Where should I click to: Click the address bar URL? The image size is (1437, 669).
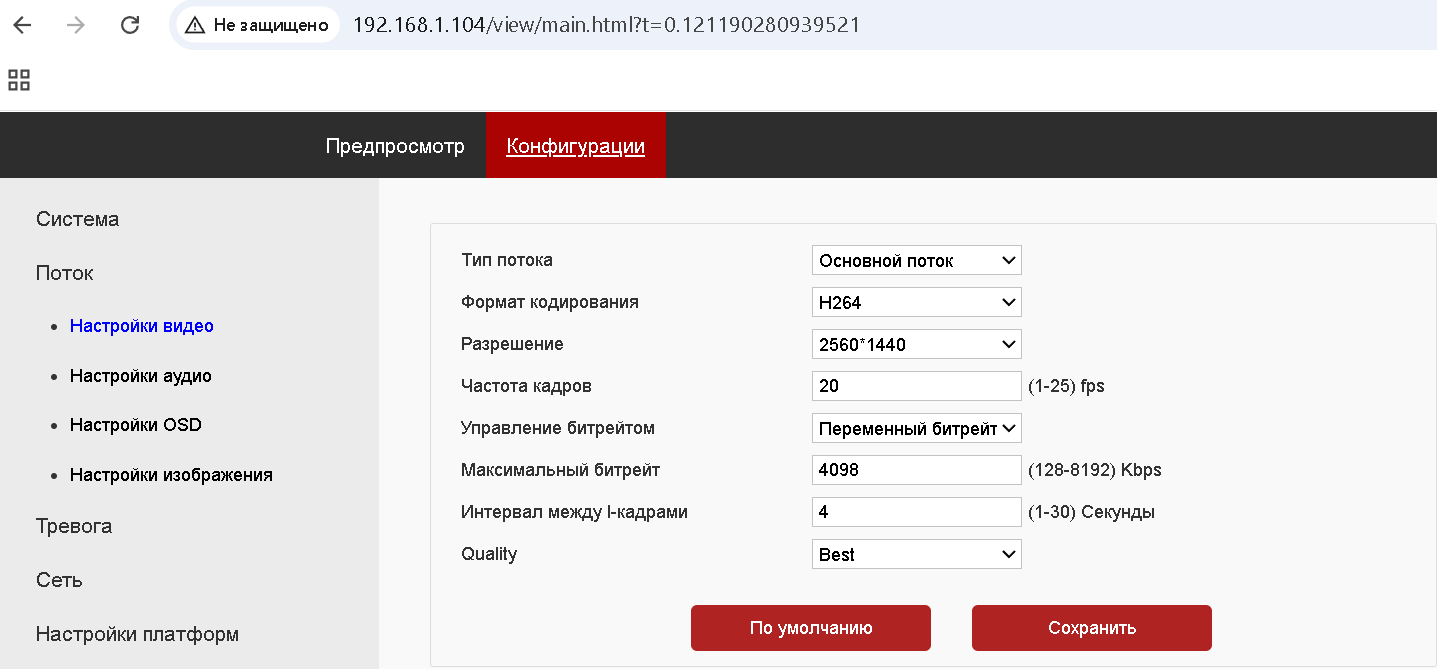[x=606, y=25]
